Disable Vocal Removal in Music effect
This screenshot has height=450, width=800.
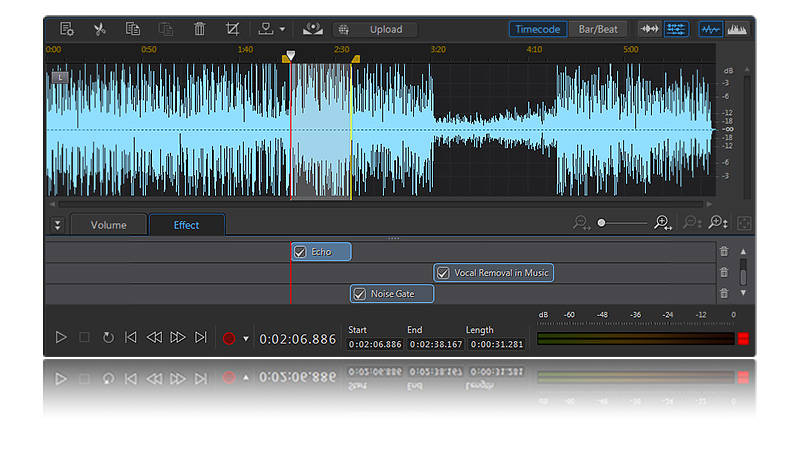coord(443,273)
